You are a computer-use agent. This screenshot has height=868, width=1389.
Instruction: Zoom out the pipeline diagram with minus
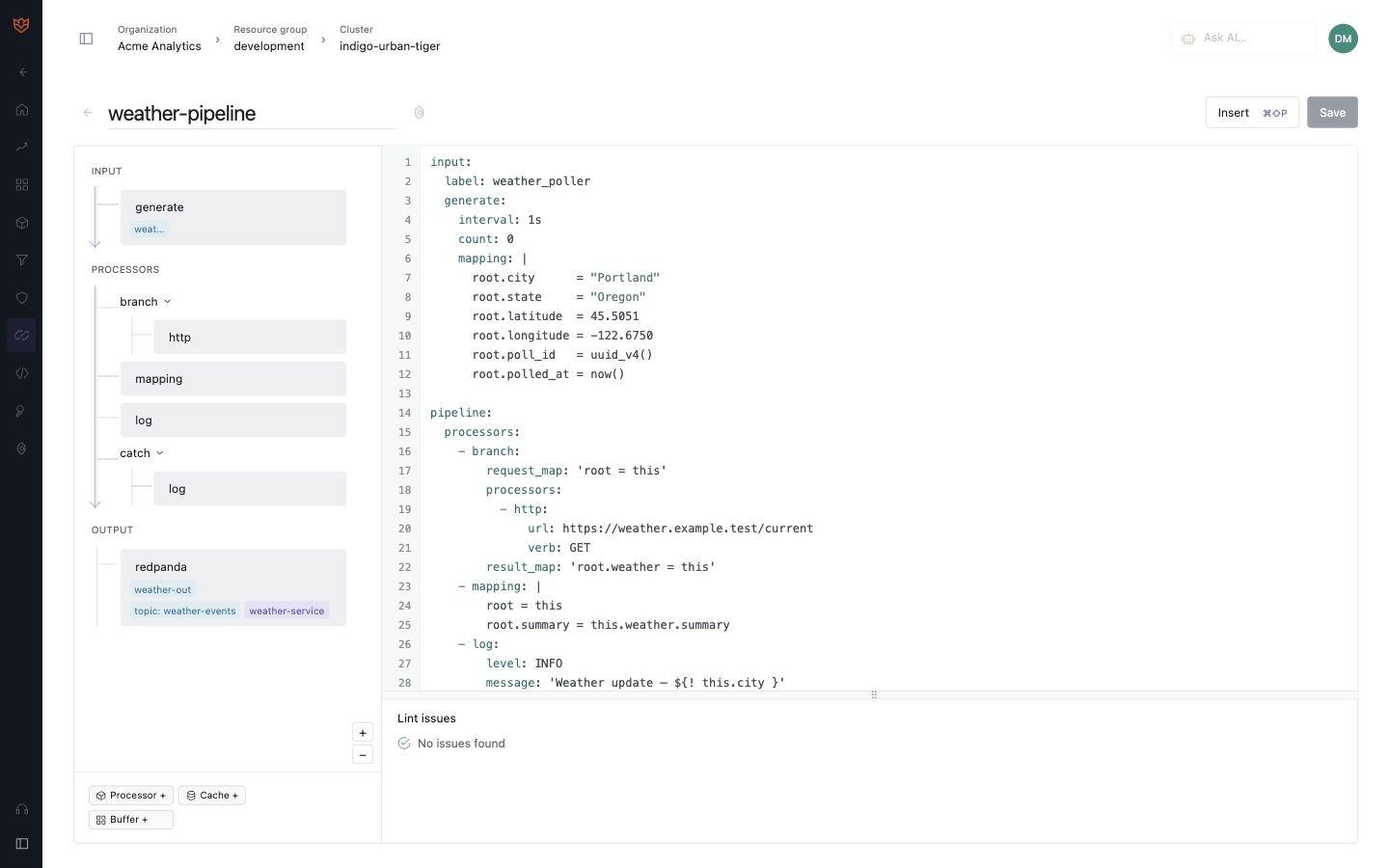pos(363,755)
